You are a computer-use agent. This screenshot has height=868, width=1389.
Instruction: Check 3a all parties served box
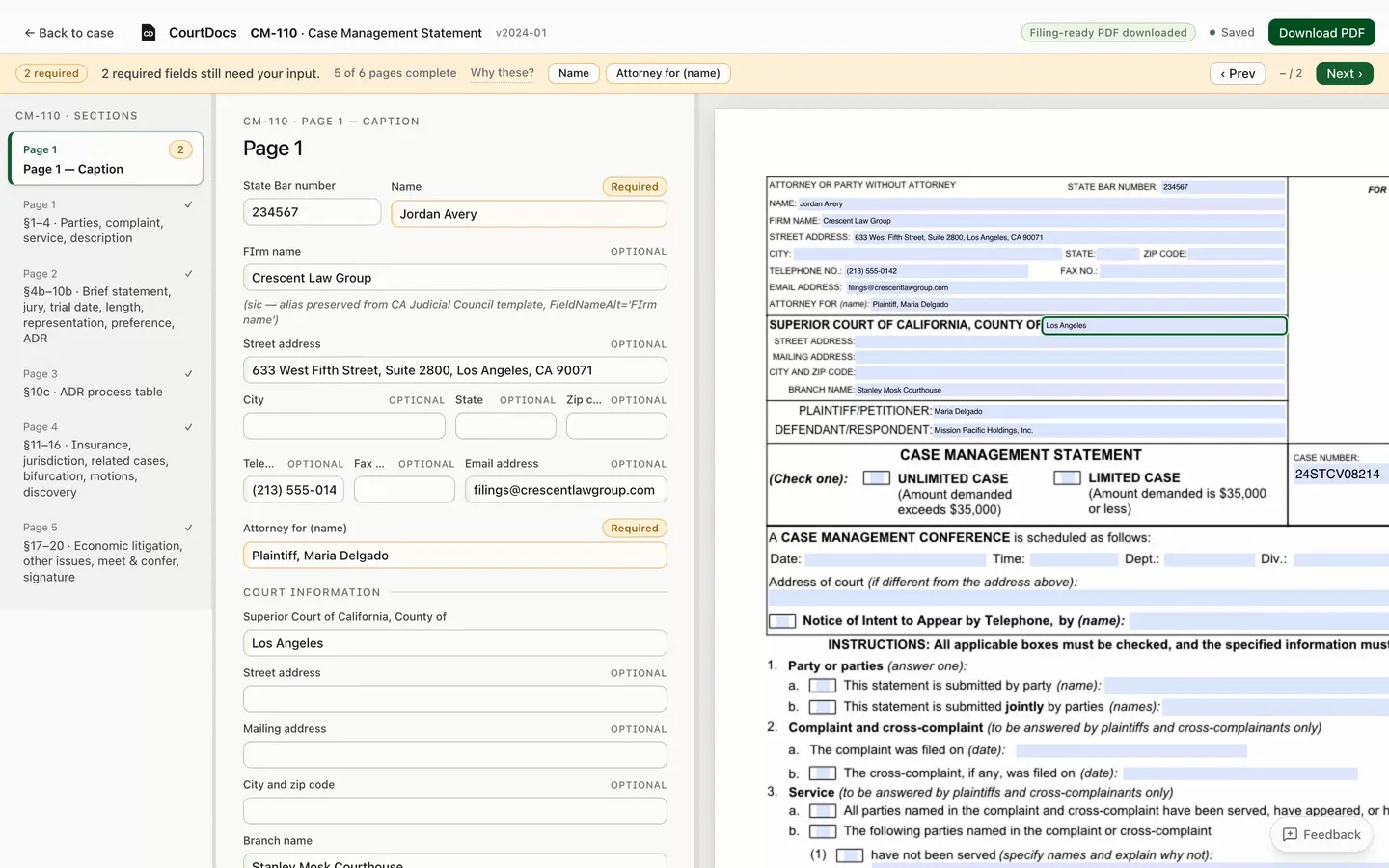click(x=823, y=811)
